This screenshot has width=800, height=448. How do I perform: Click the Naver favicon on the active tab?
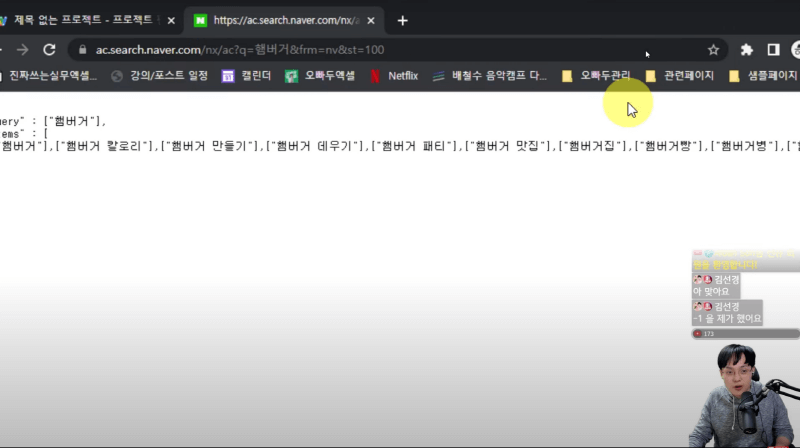pyautogui.click(x=201, y=20)
